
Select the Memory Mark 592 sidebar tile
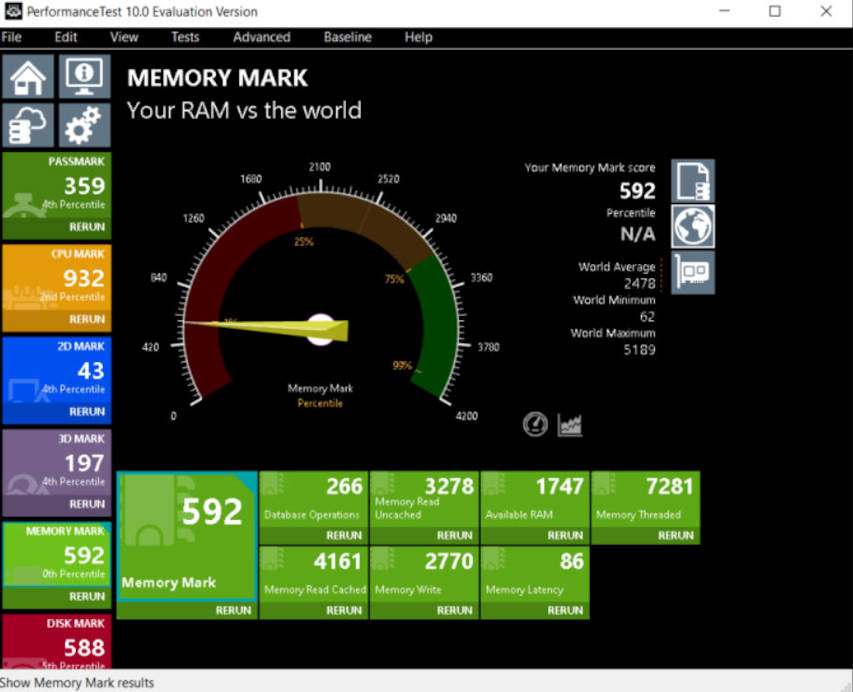click(57, 555)
